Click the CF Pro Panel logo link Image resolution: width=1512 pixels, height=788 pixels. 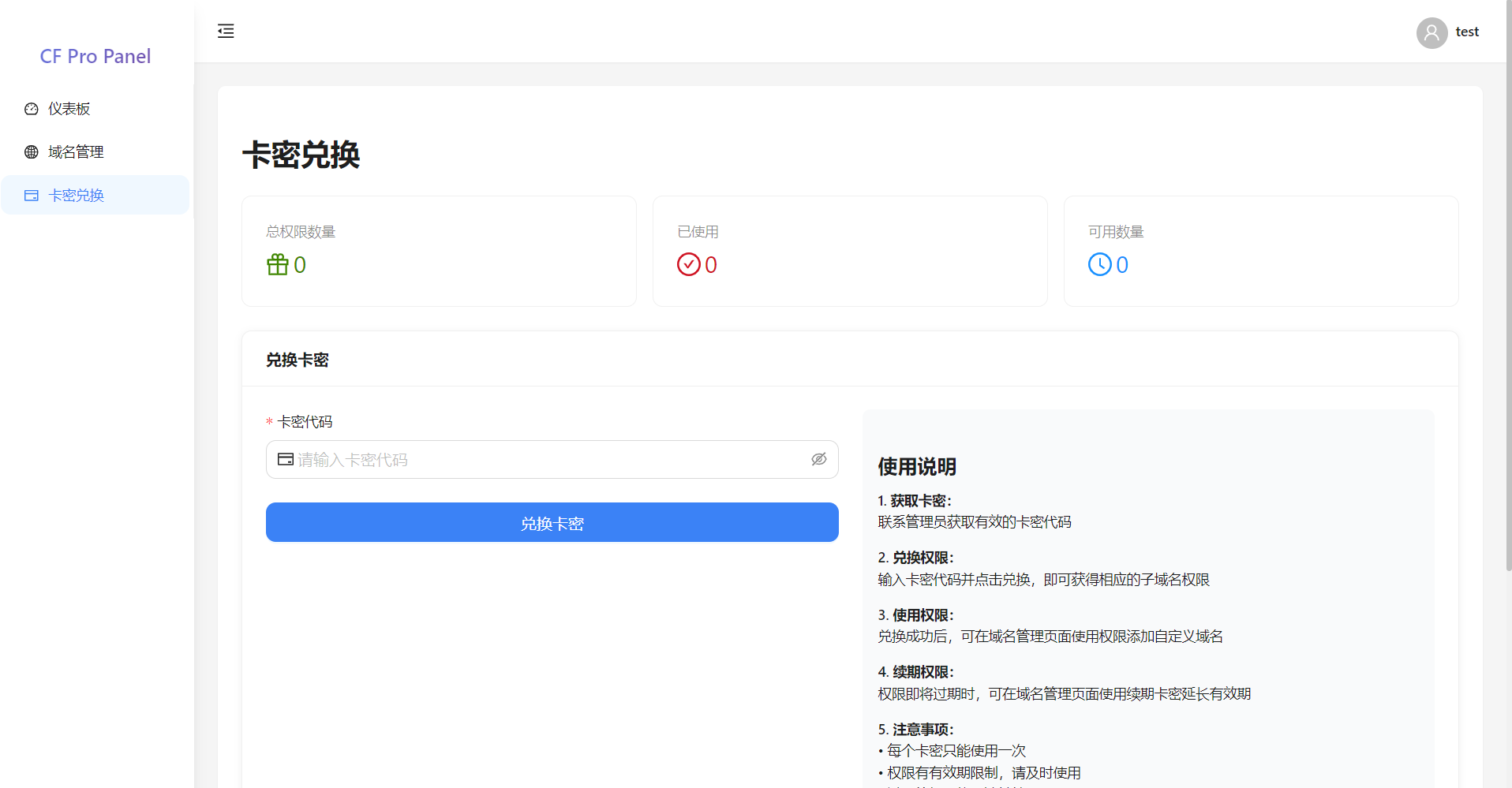point(95,56)
